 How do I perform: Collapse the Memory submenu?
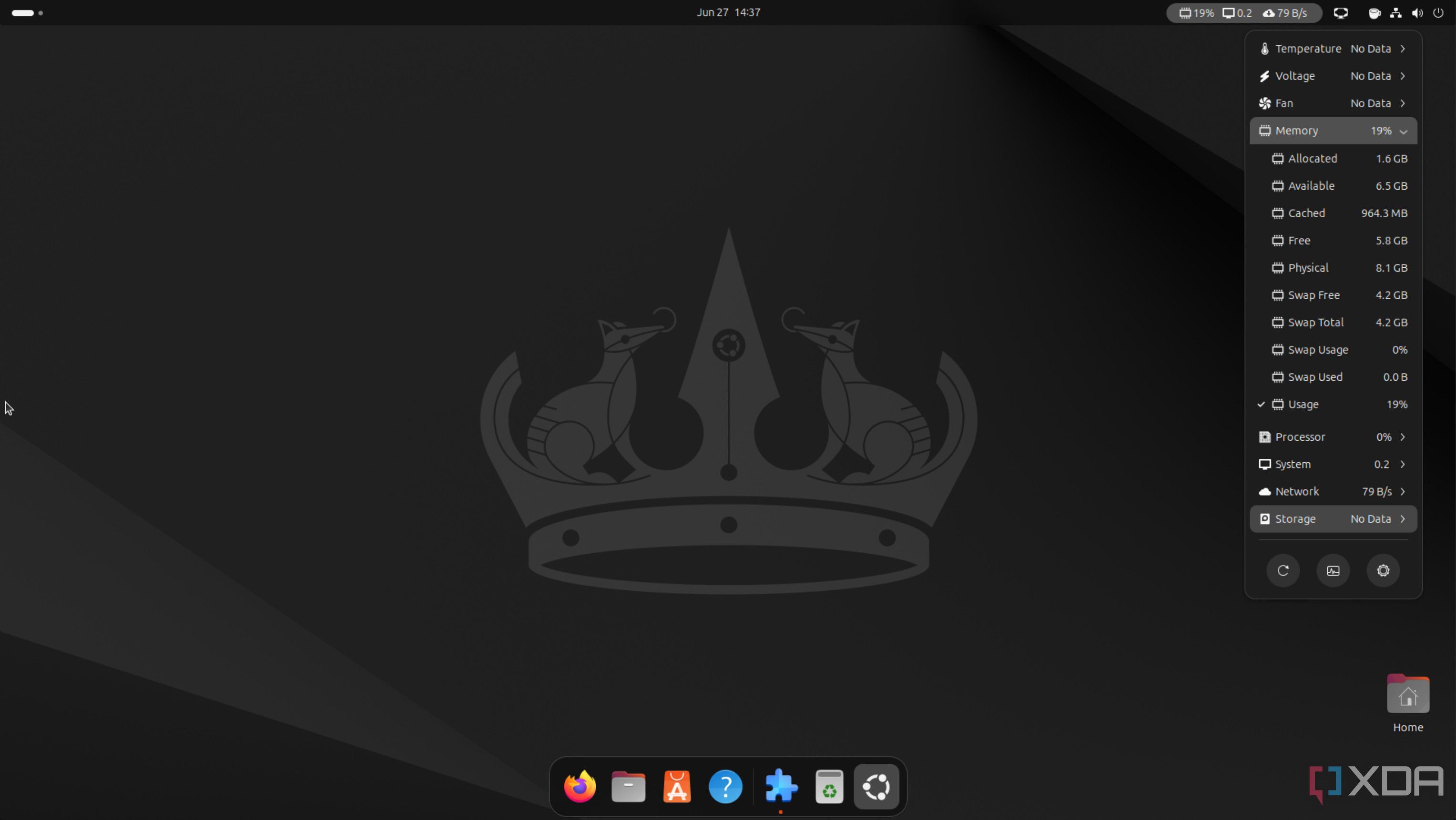1334,131
